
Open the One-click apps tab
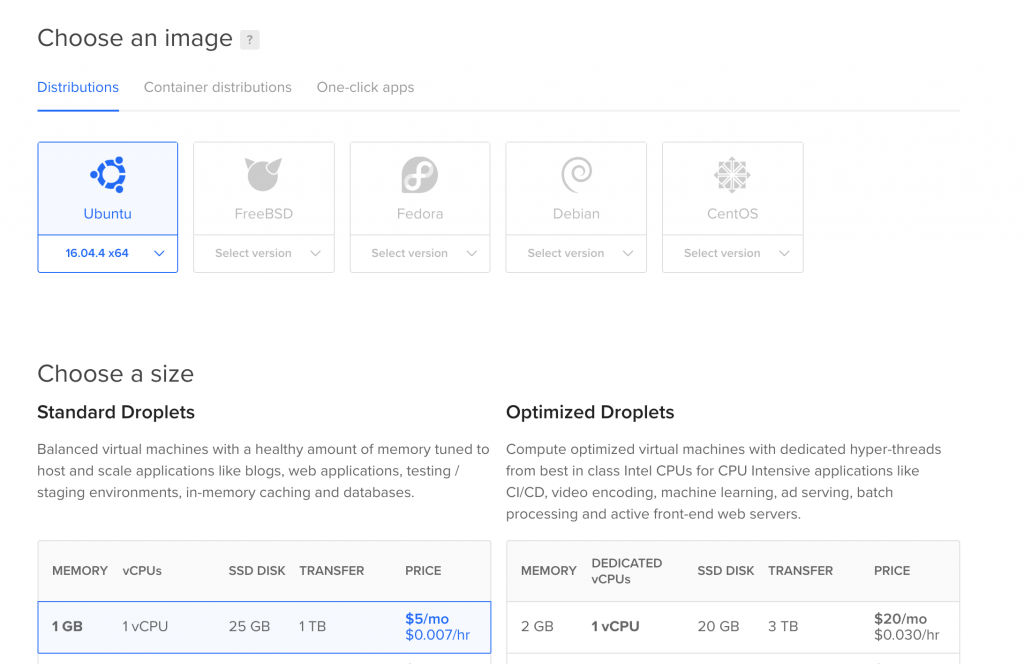pyautogui.click(x=365, y=87)
